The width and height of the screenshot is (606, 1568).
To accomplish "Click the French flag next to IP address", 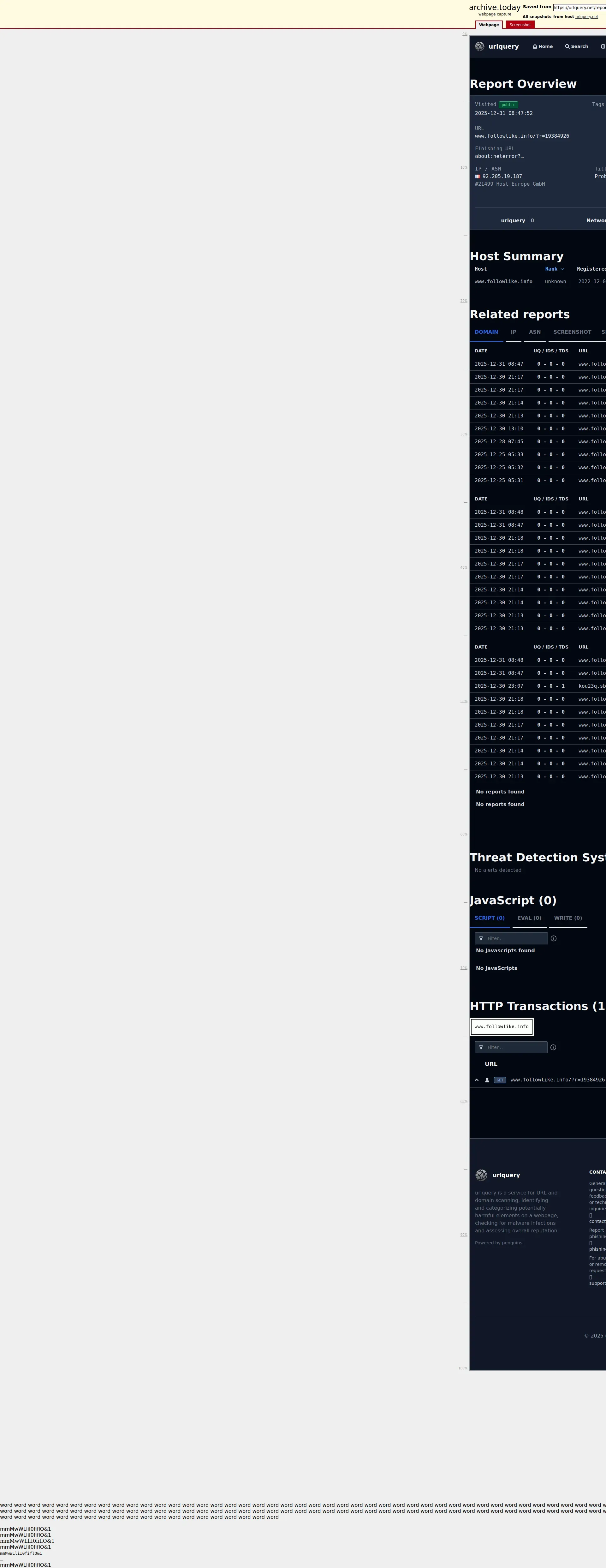I will pyautogui.click(x=478, y=177).
